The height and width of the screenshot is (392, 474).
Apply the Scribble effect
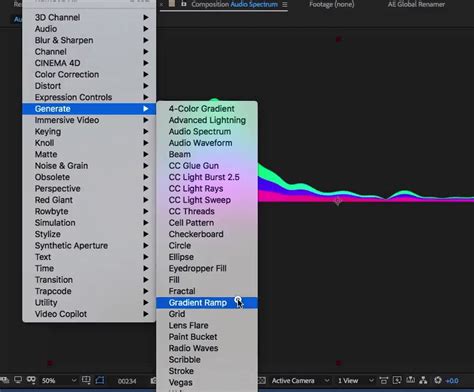coord(207,360)
